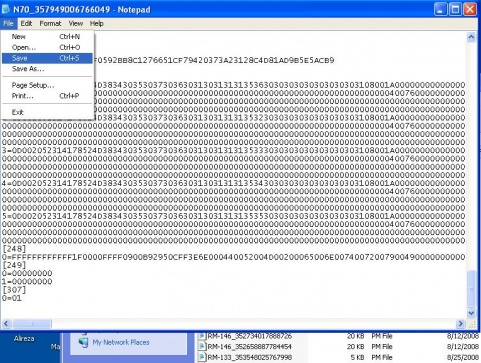Screen dimensions: 481x363
Task: Select file RM-133_353548025767998 in Explorer
Action: [x=249, y=357]
